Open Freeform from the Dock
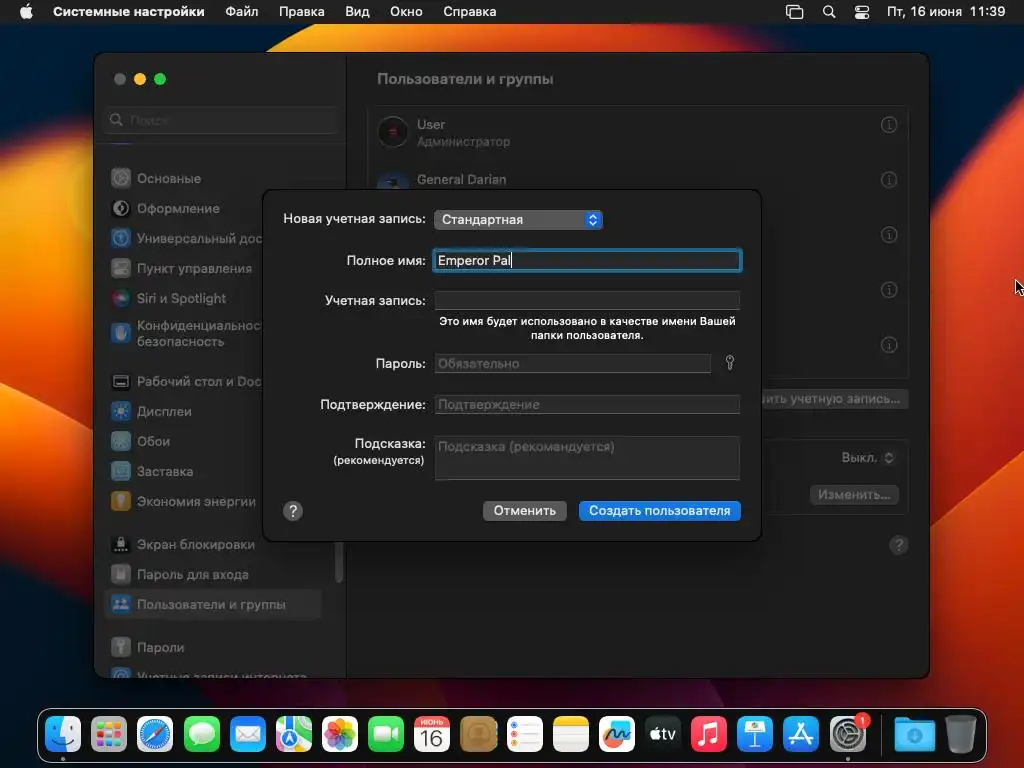Screen dimensions: 1024x768 617,735
